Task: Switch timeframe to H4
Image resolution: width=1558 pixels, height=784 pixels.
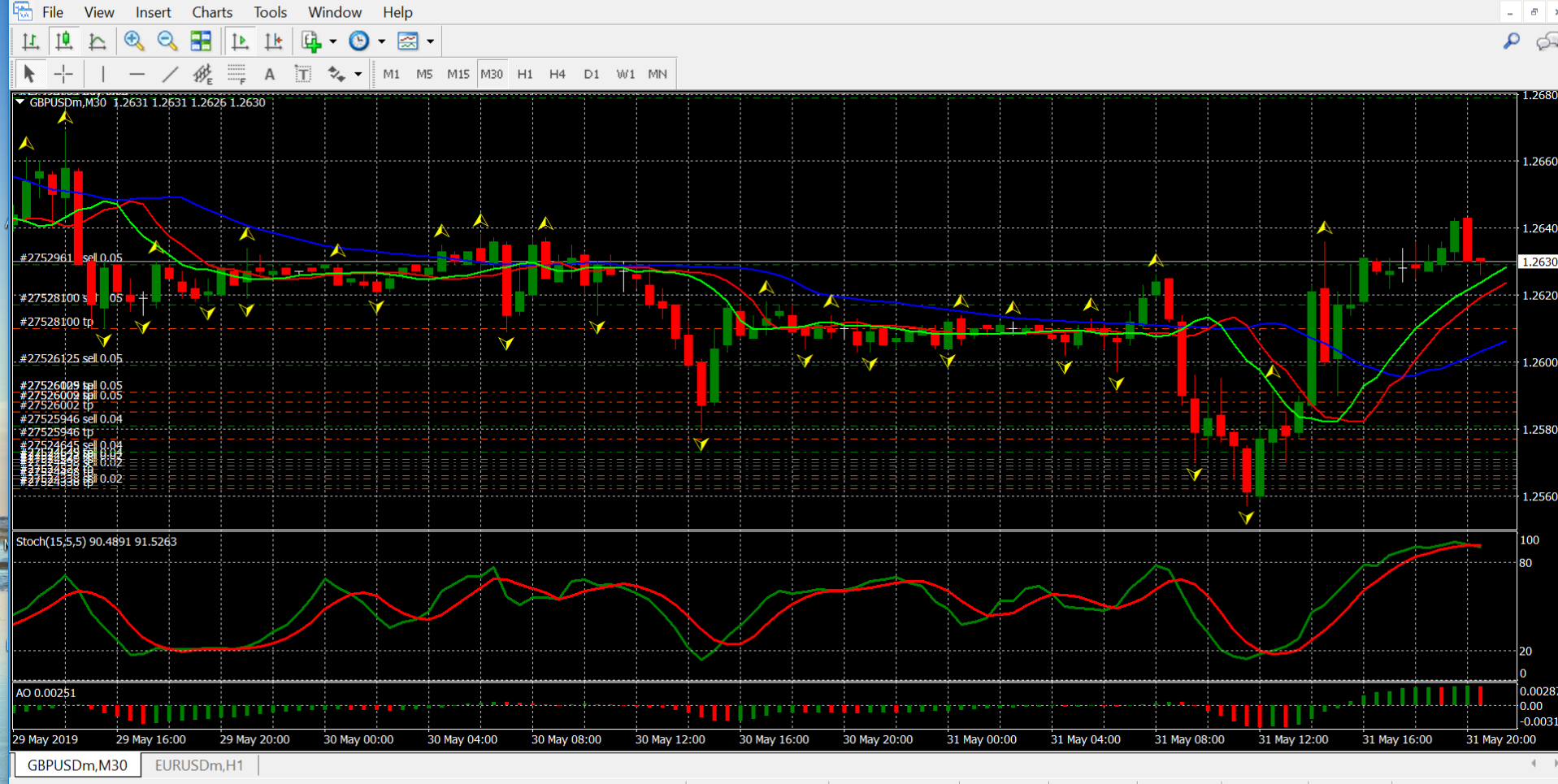Action: 558,74
